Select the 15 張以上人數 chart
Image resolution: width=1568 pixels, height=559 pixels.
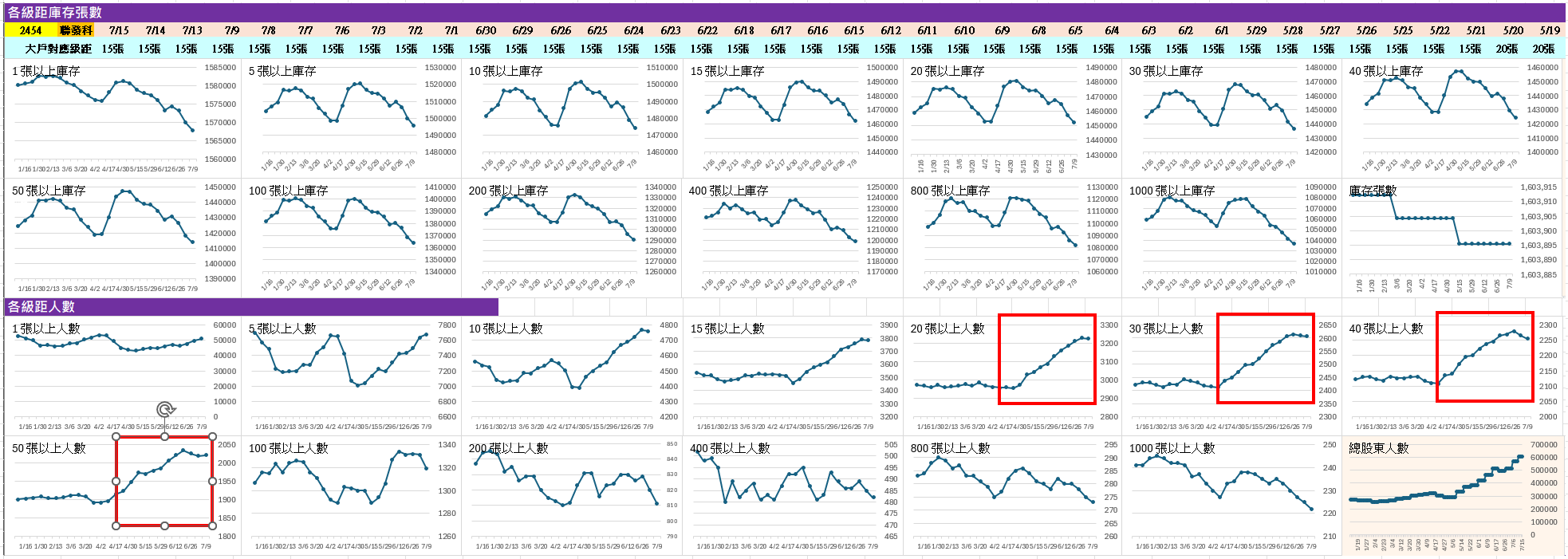794,376
